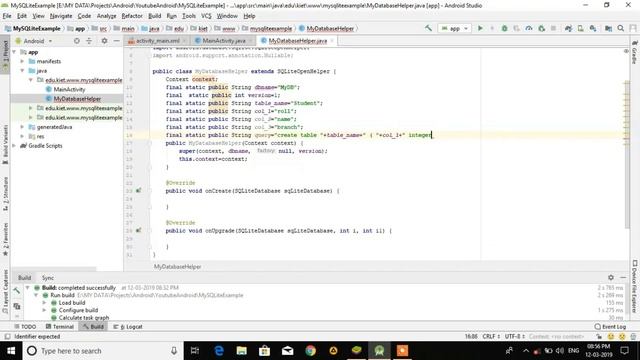Hide the Project panel with minus icon

pyautogui.click(x=116, y=41)
